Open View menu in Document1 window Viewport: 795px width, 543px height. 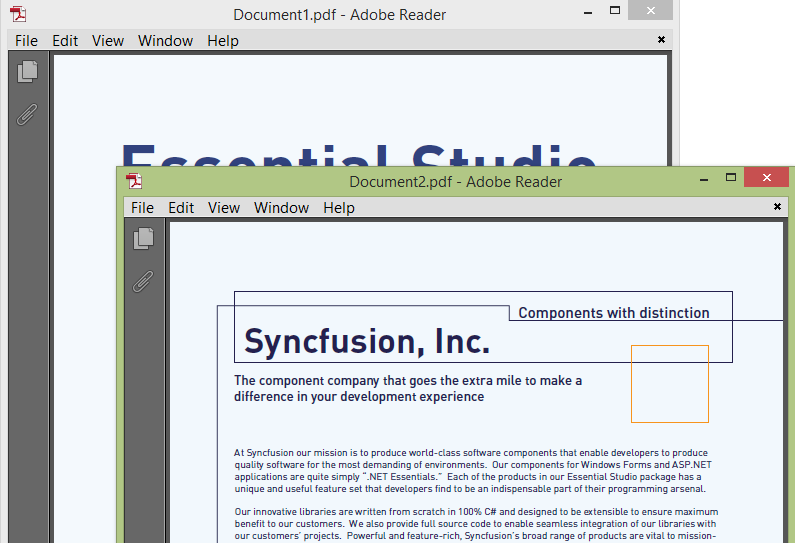pos(107,41)
